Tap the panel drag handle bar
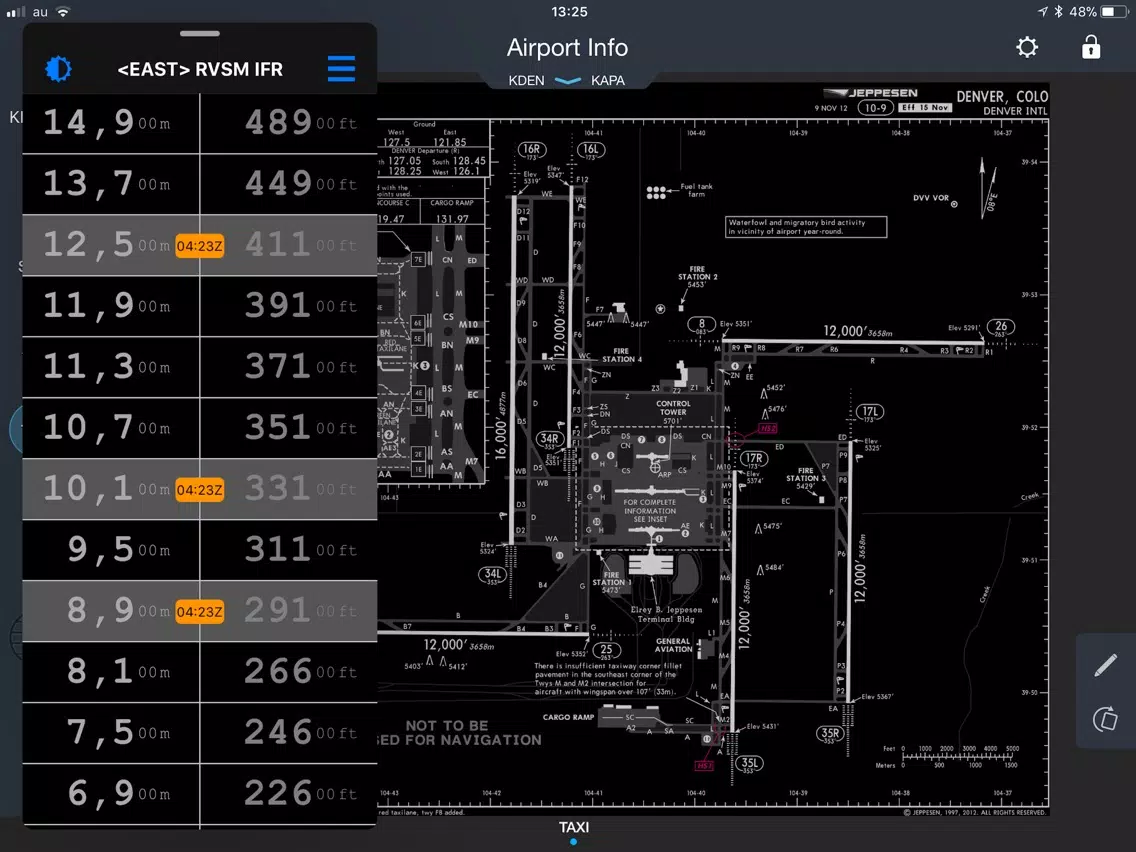This screenshot has width=1136, height=852. 200,33
